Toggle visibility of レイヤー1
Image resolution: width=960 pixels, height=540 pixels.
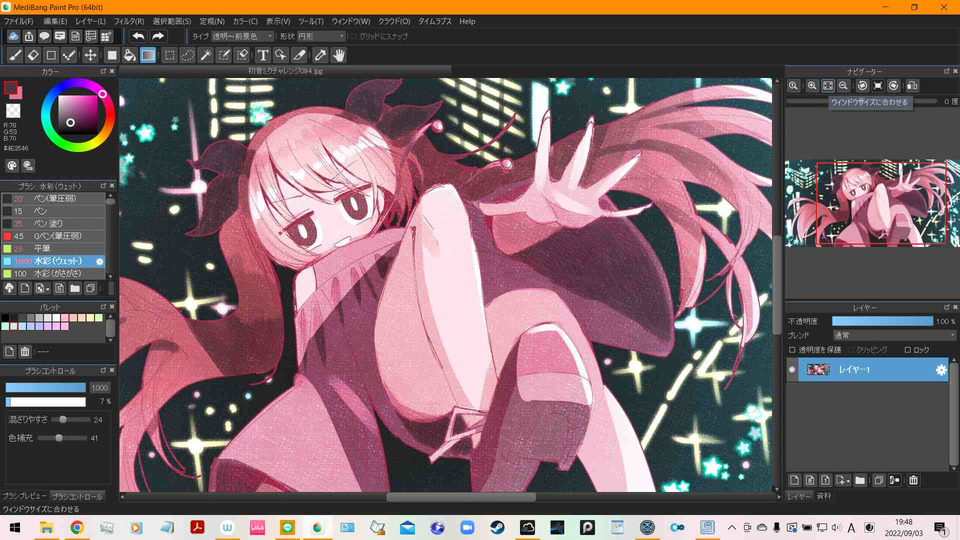pos(792,370)
